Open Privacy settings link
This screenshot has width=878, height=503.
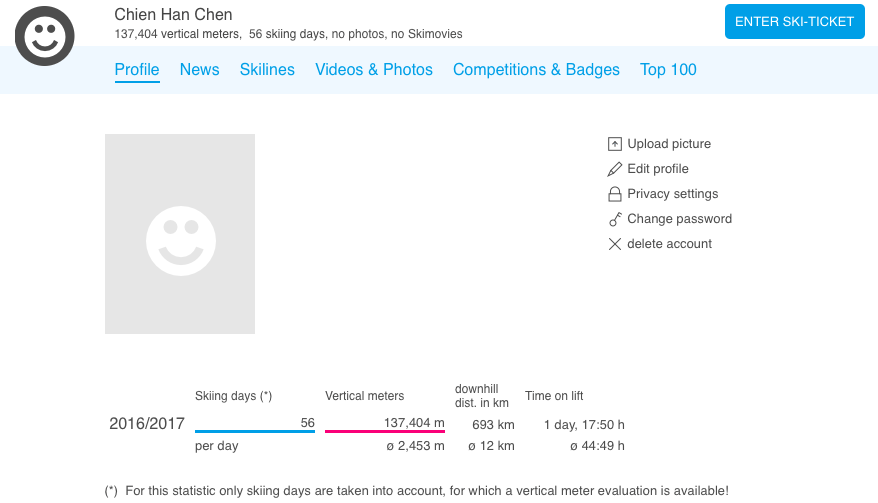click(673, 194)
